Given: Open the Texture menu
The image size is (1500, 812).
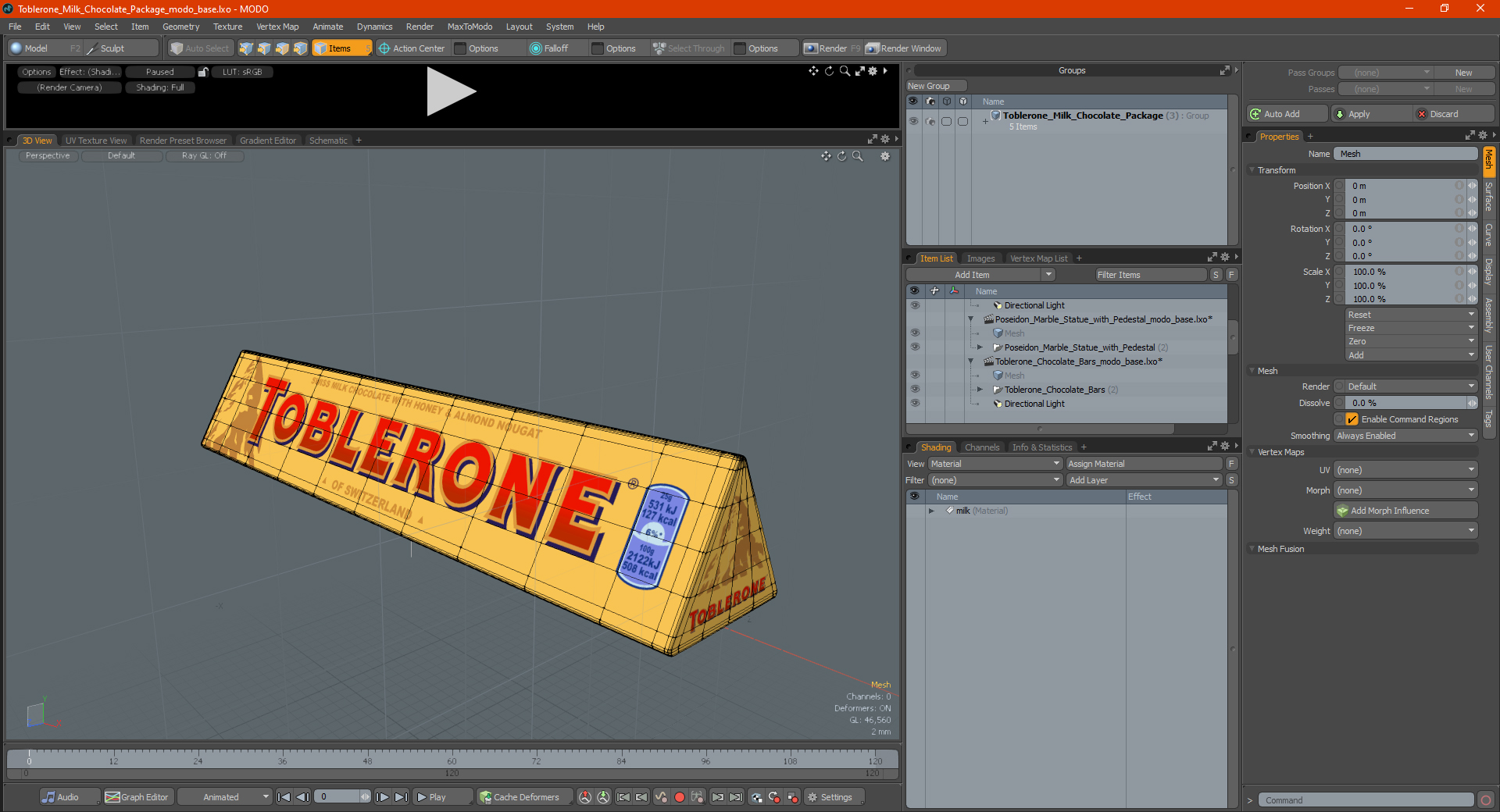Looking at the screenshot, I should click(x=227, y=27).
